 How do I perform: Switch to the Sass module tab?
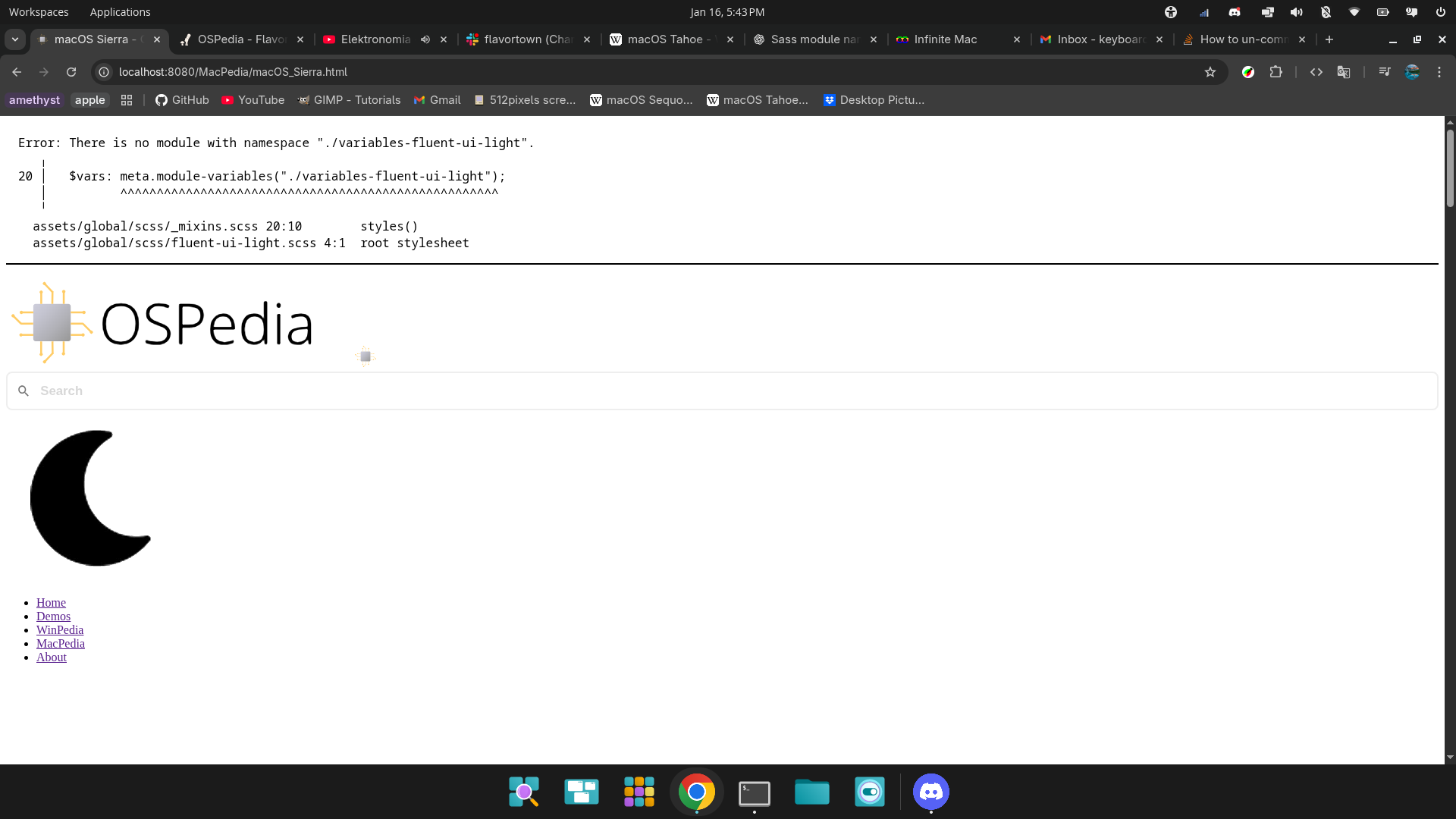click(814, 39)
